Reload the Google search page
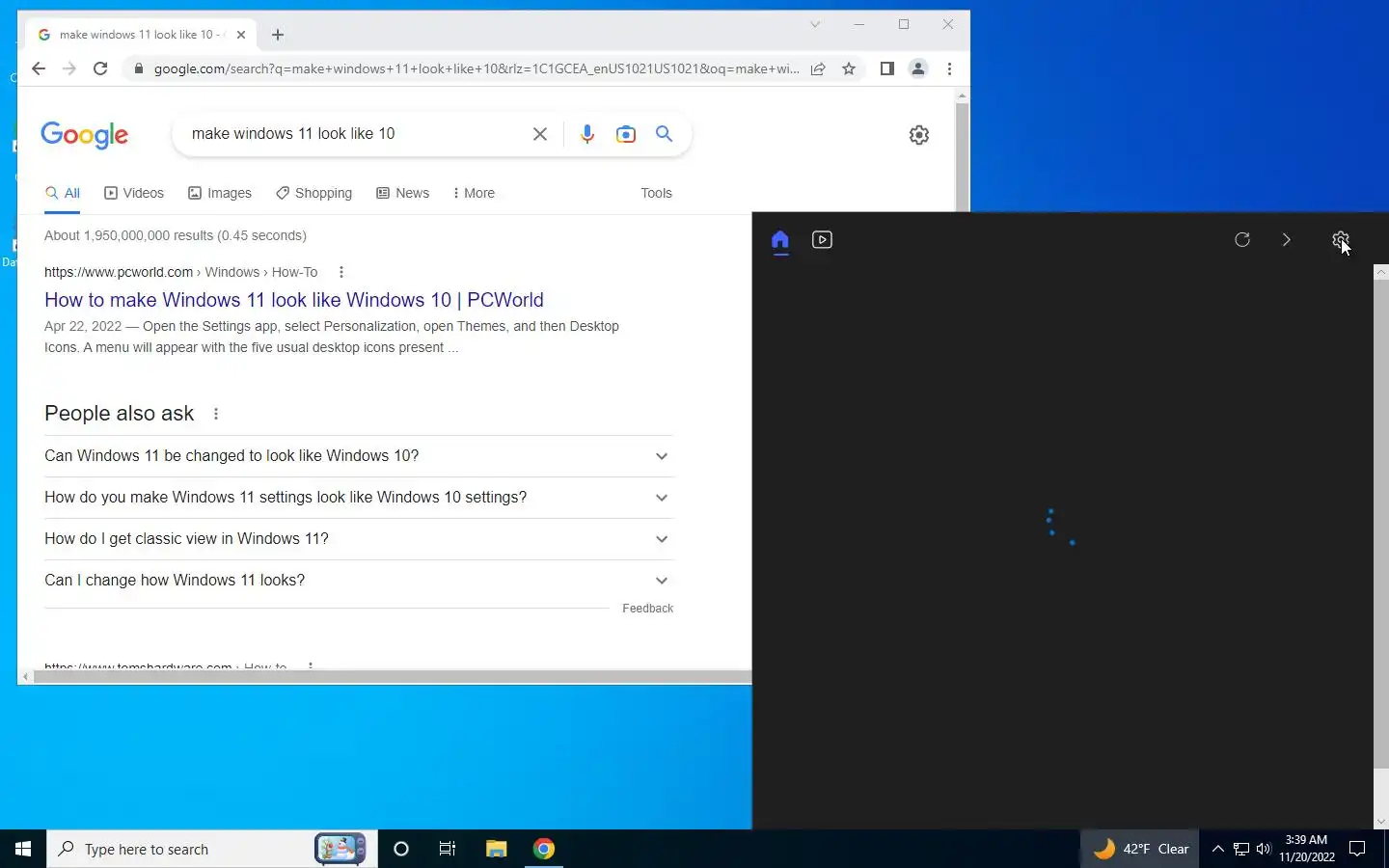The height and width of the screenshot is (868, 1389). (100, 68)
